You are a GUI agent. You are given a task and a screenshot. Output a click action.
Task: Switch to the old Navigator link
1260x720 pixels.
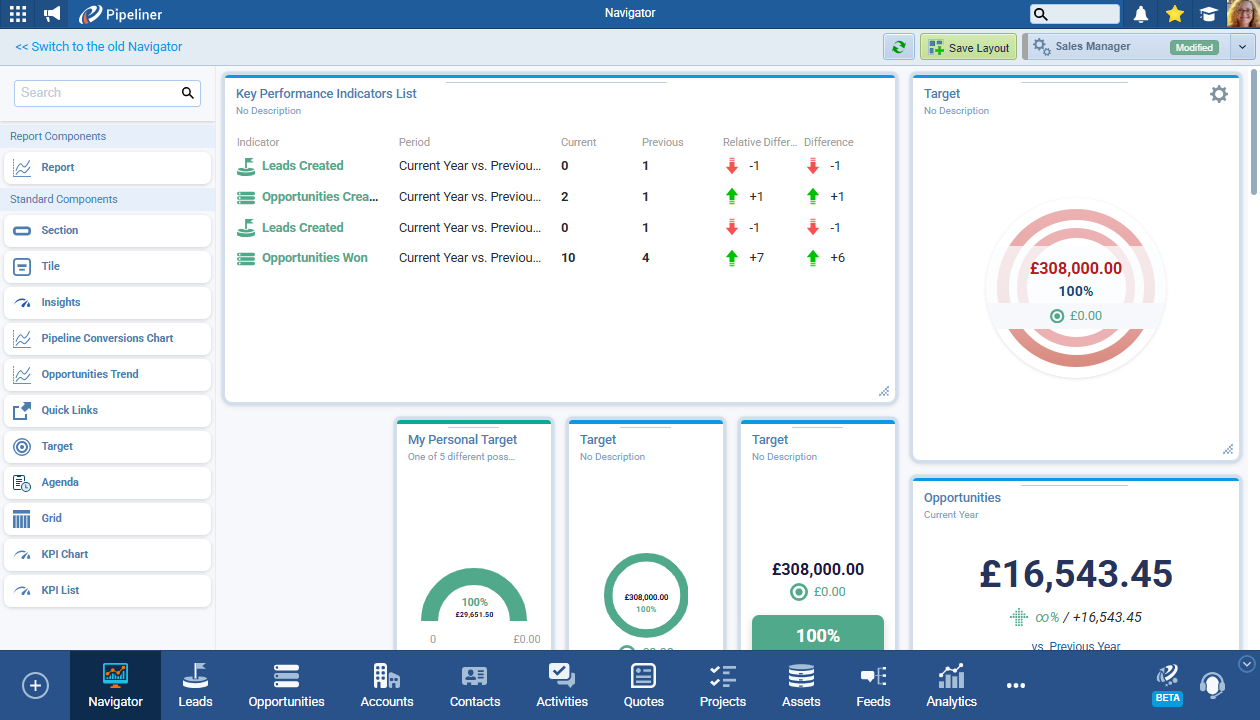click(99, 47)
